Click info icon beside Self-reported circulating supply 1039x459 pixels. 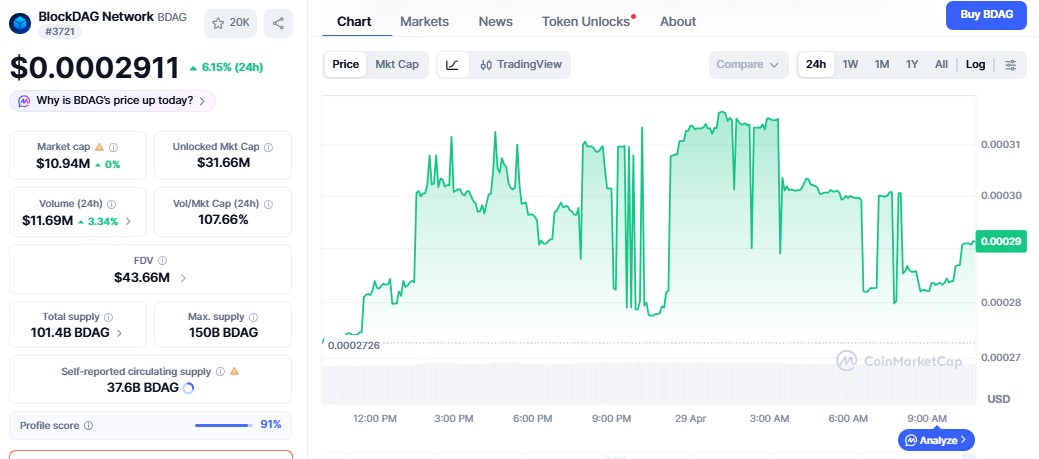pyautogui.click(x=220, y=372)
